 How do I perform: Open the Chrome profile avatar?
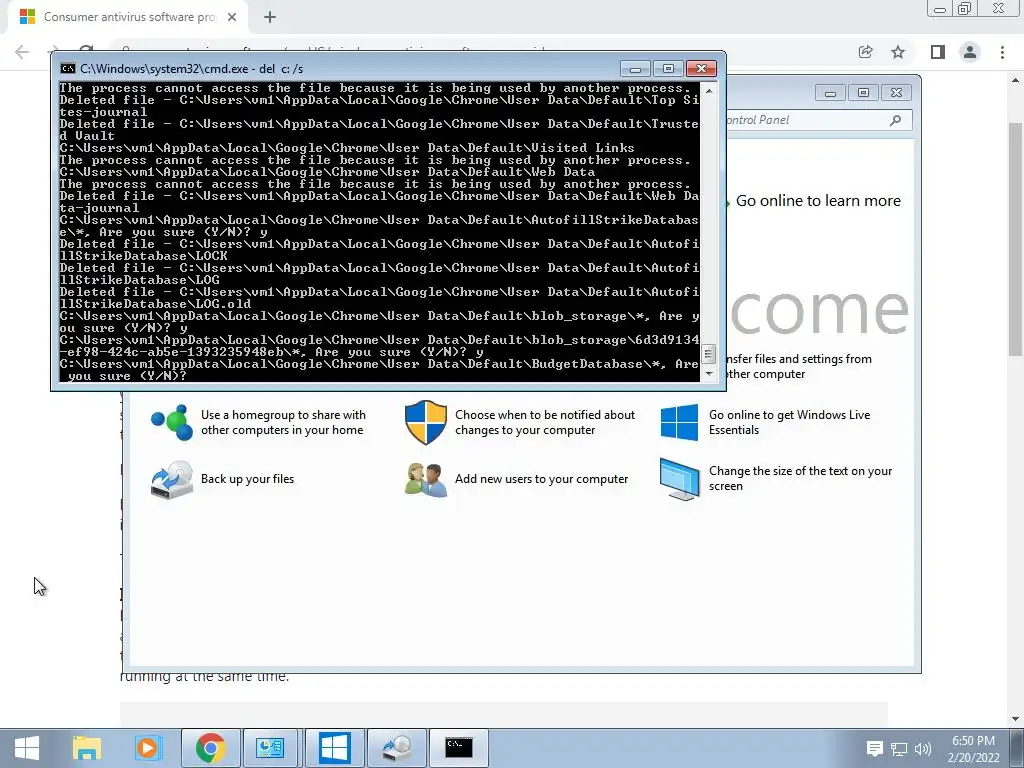[970, 52]
